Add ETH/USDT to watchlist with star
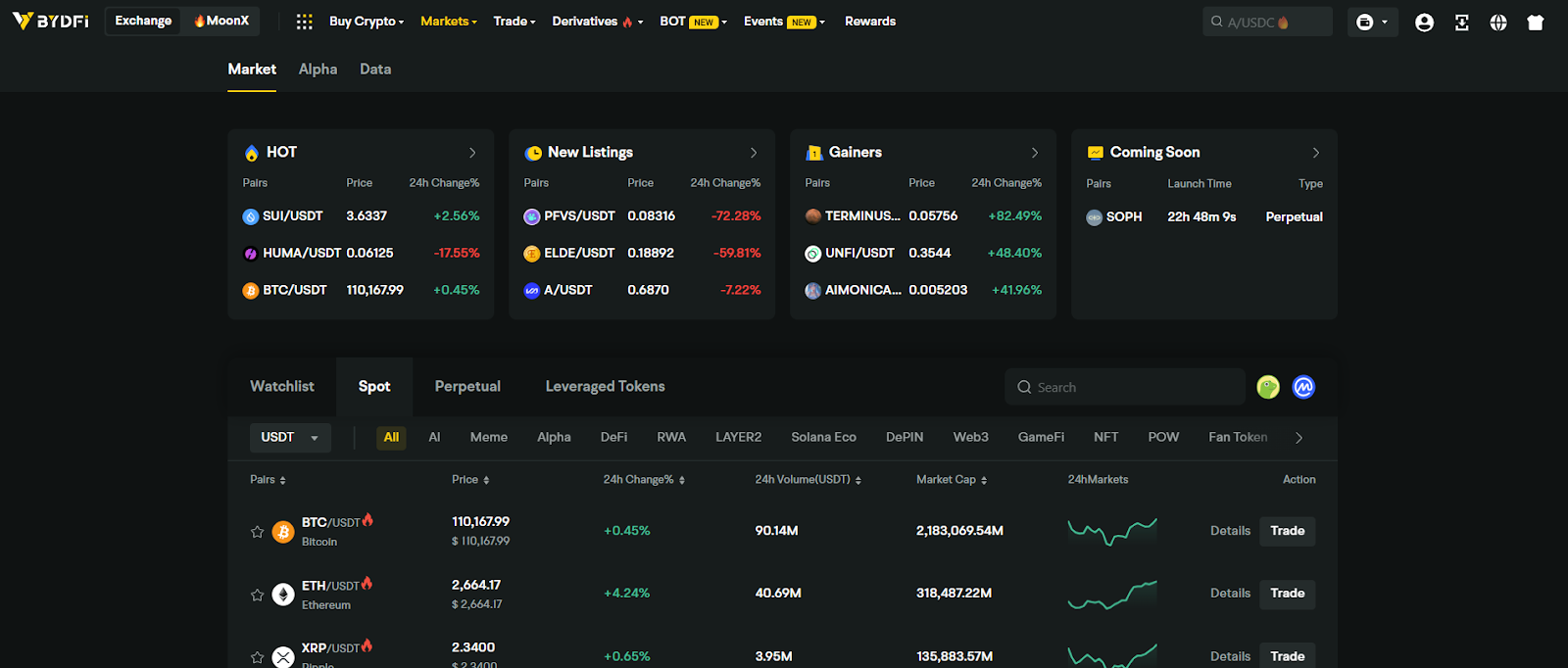 tap(257, 595)
